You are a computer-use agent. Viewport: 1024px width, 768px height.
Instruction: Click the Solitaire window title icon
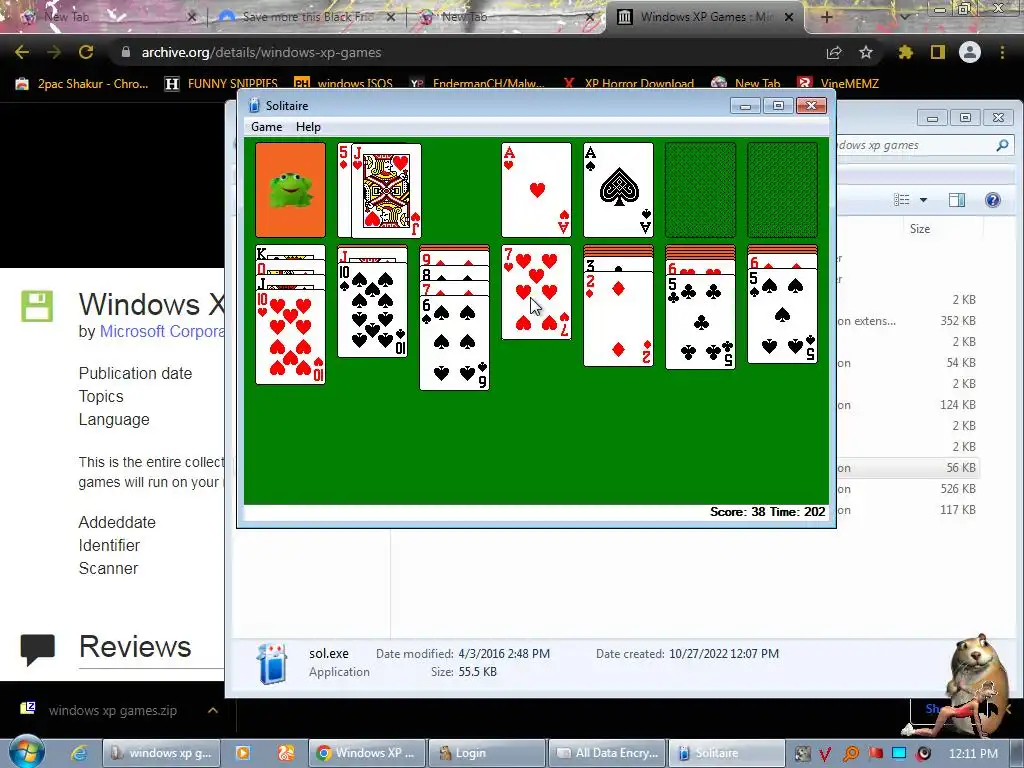(254, 105)
